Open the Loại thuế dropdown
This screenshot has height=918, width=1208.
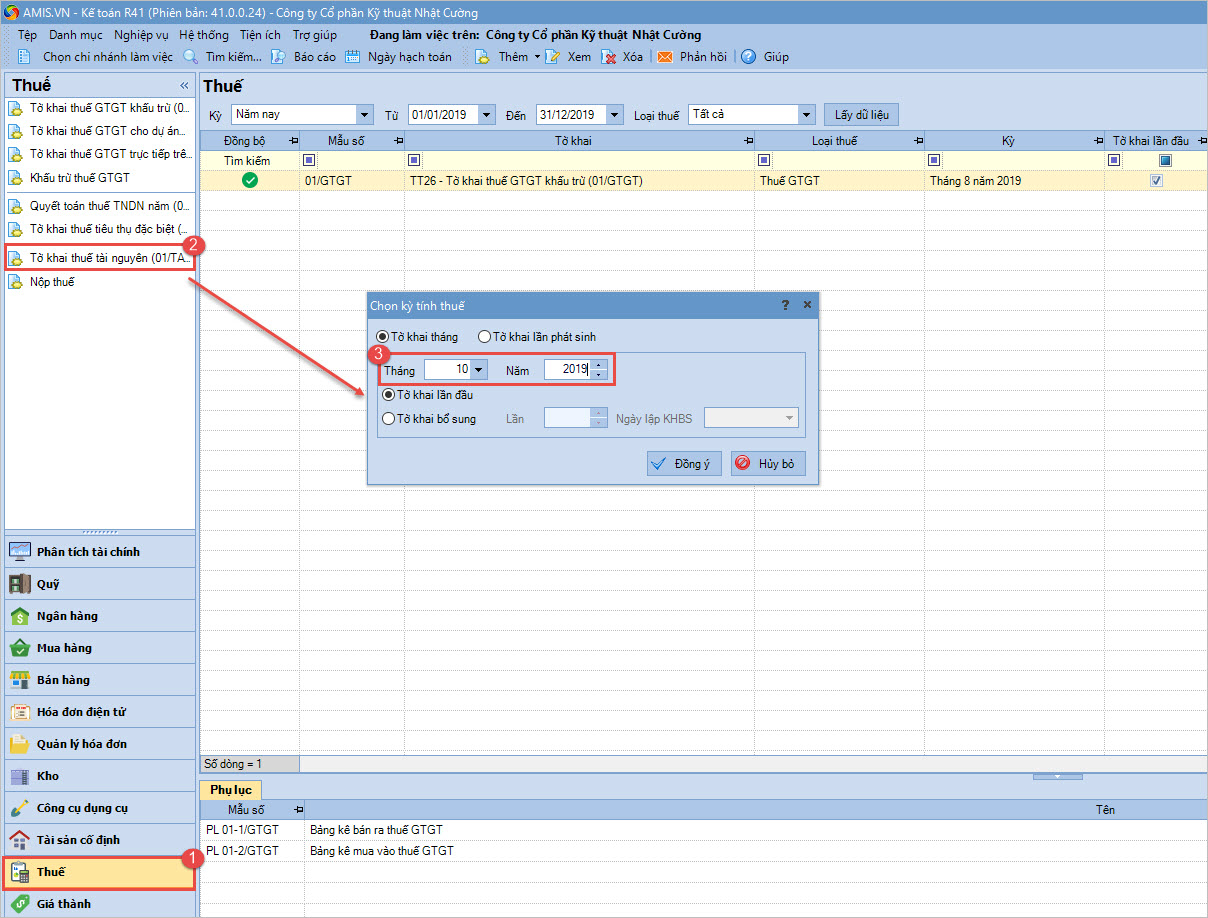[x=807, y=115]
